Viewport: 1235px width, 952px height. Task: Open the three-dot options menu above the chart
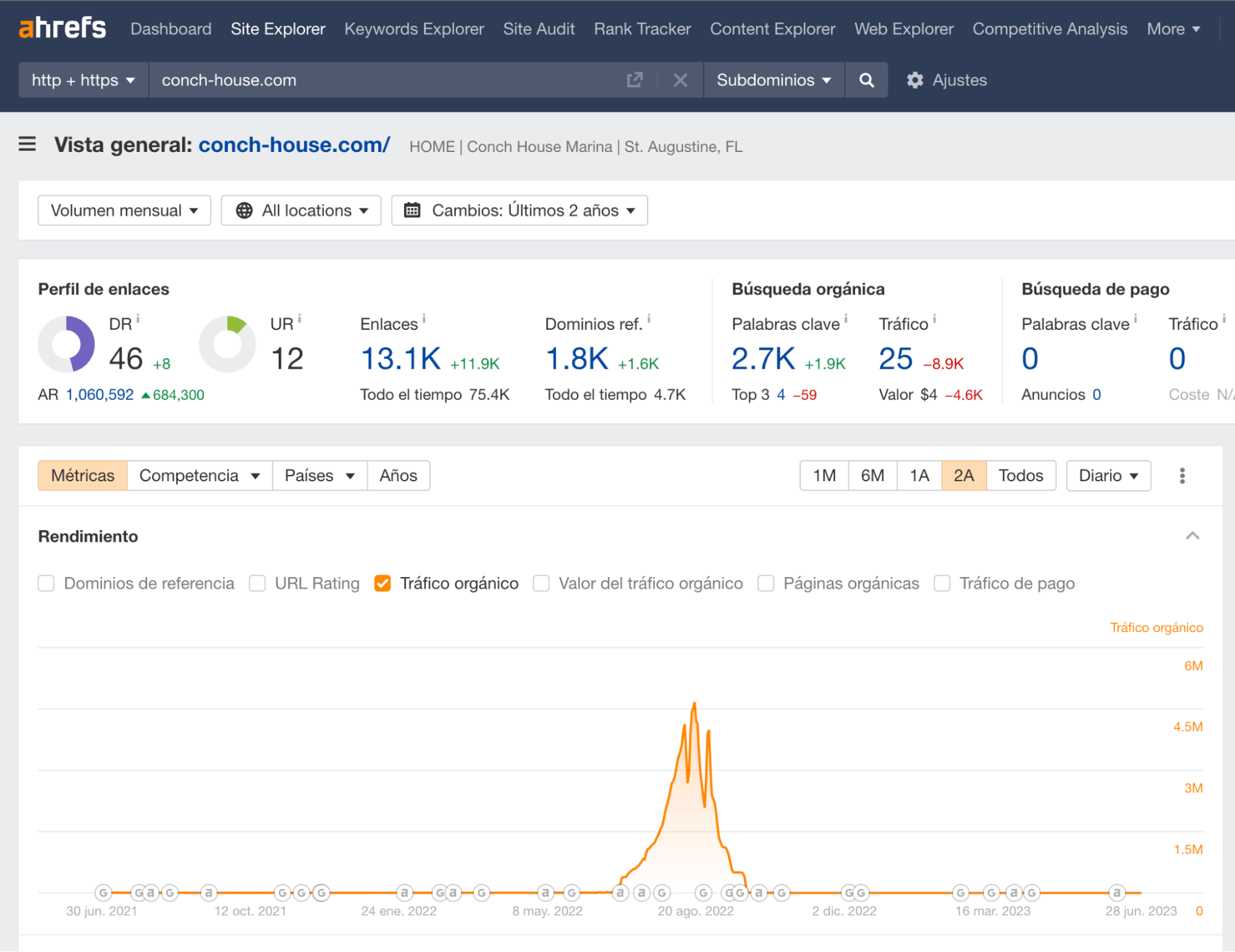[x=1182, y=476]
